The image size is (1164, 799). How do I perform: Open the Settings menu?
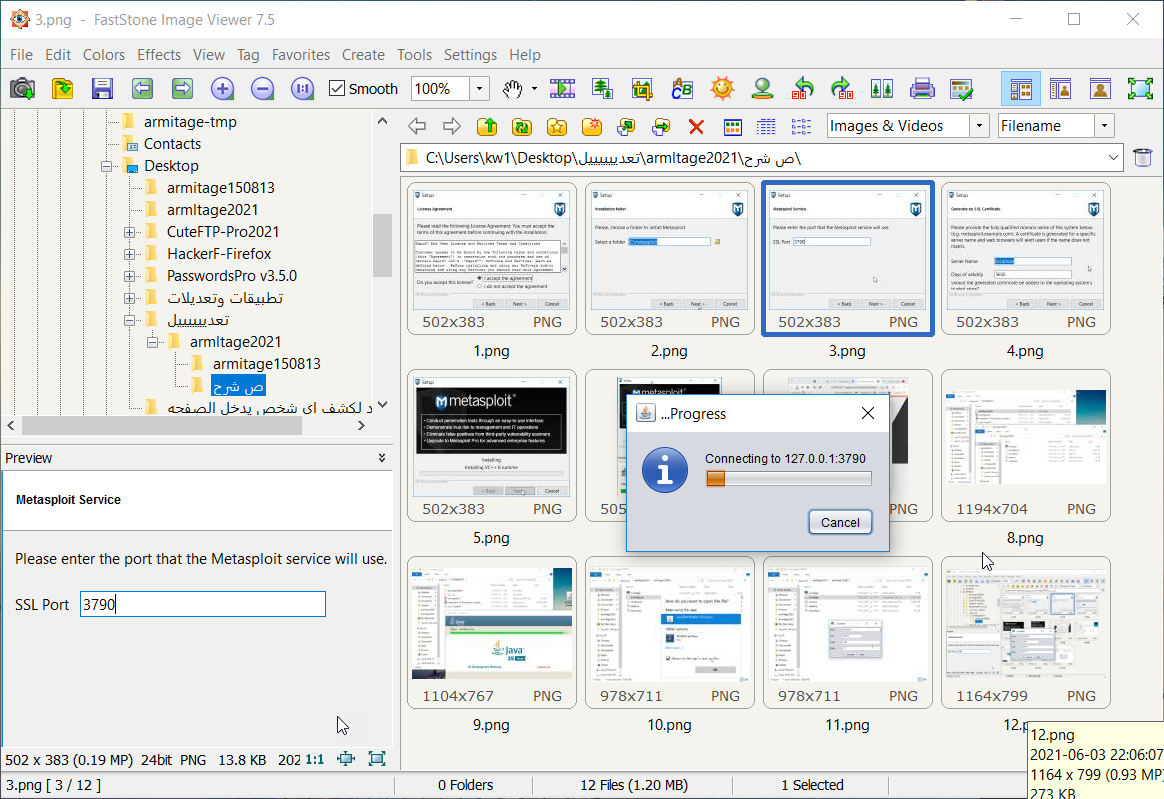pyautogui.click(x=470, y=55)
